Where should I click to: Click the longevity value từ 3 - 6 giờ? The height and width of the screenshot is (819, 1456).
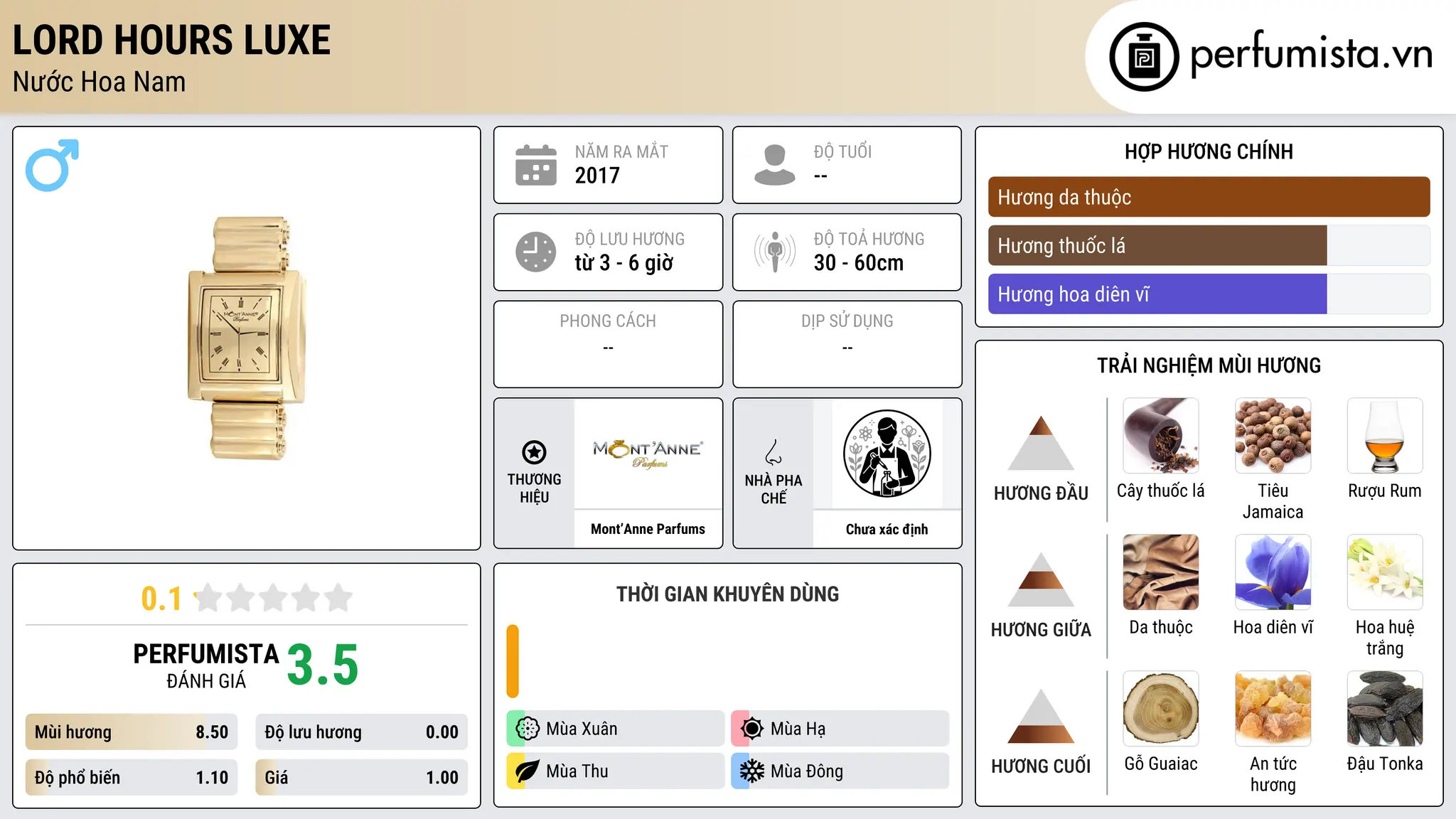pyautogui.click(x=624, y=263)
